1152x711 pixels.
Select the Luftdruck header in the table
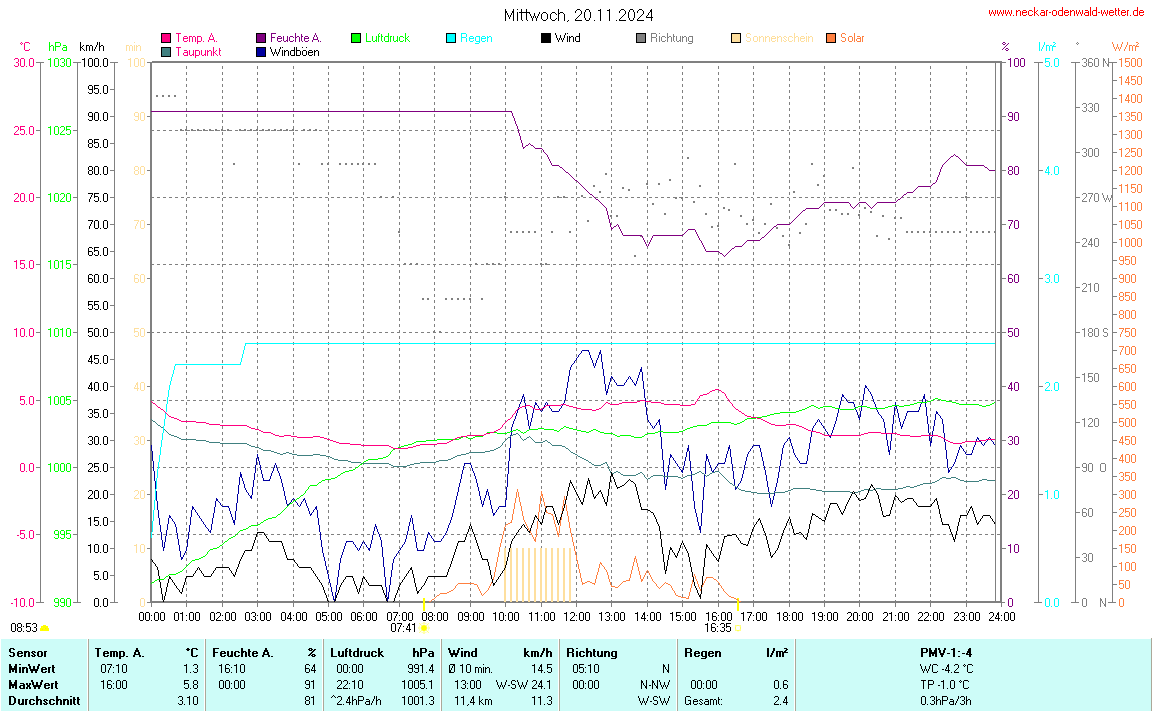click(x=357, y=652)
